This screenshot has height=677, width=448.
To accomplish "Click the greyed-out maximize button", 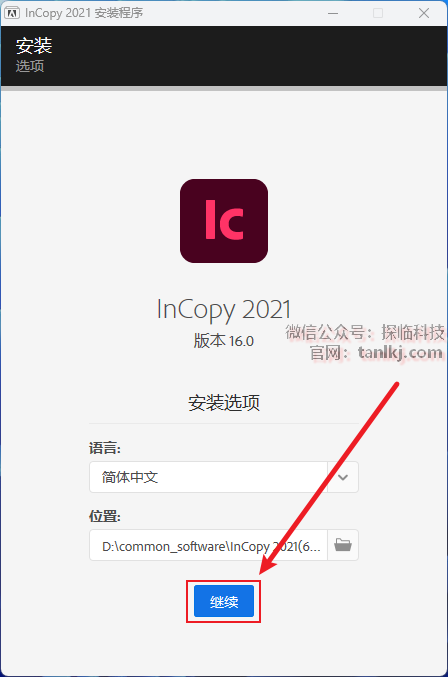I will 378,13.
